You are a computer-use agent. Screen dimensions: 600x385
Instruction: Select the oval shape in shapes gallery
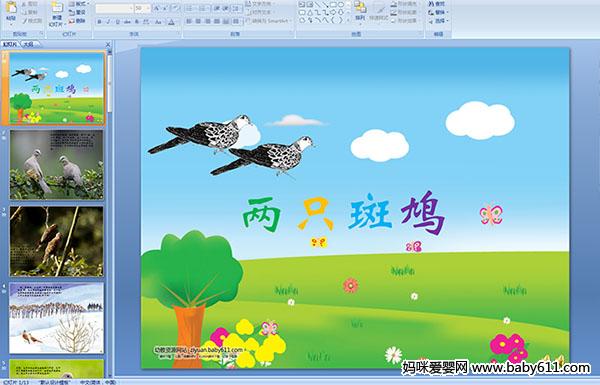point(341,5)
